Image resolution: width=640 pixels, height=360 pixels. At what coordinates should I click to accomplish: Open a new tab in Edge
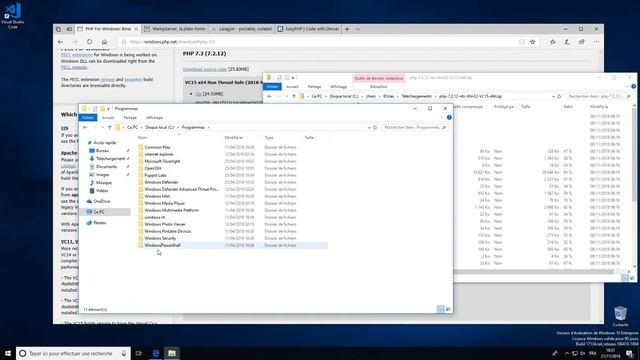tap(347, 29)
